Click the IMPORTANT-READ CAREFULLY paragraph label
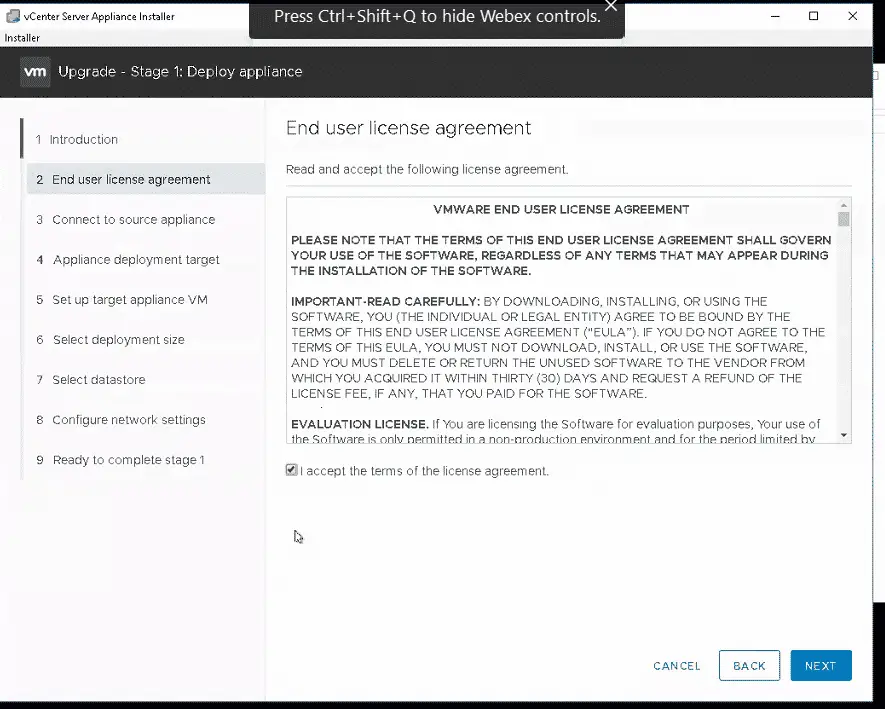This screenshot has height=709, width=885. (385, 301)
